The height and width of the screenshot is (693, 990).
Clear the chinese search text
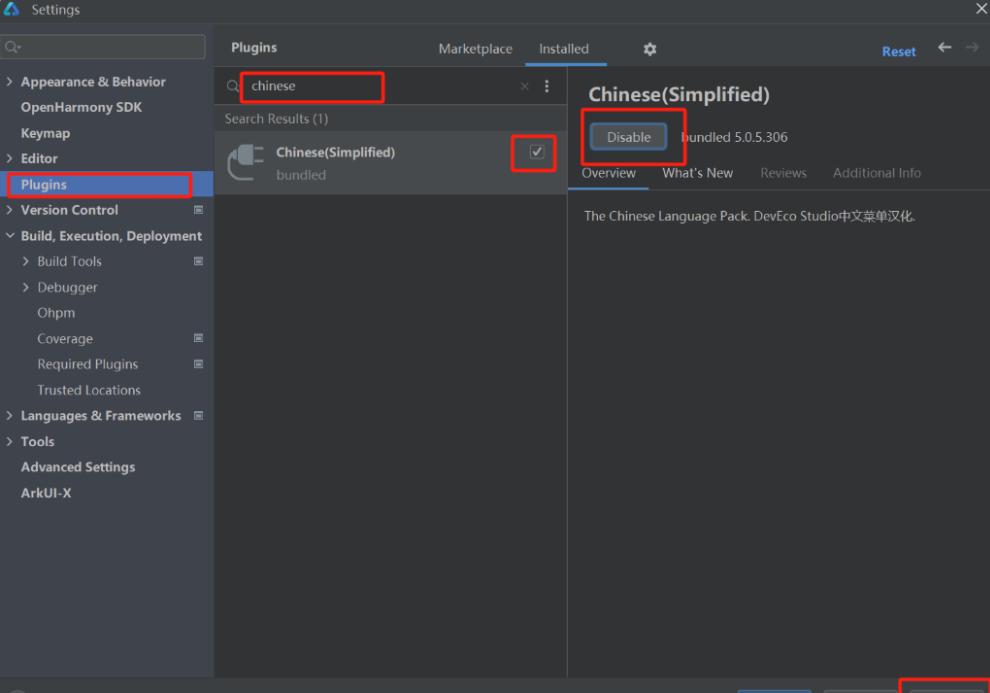pos(525,86)
